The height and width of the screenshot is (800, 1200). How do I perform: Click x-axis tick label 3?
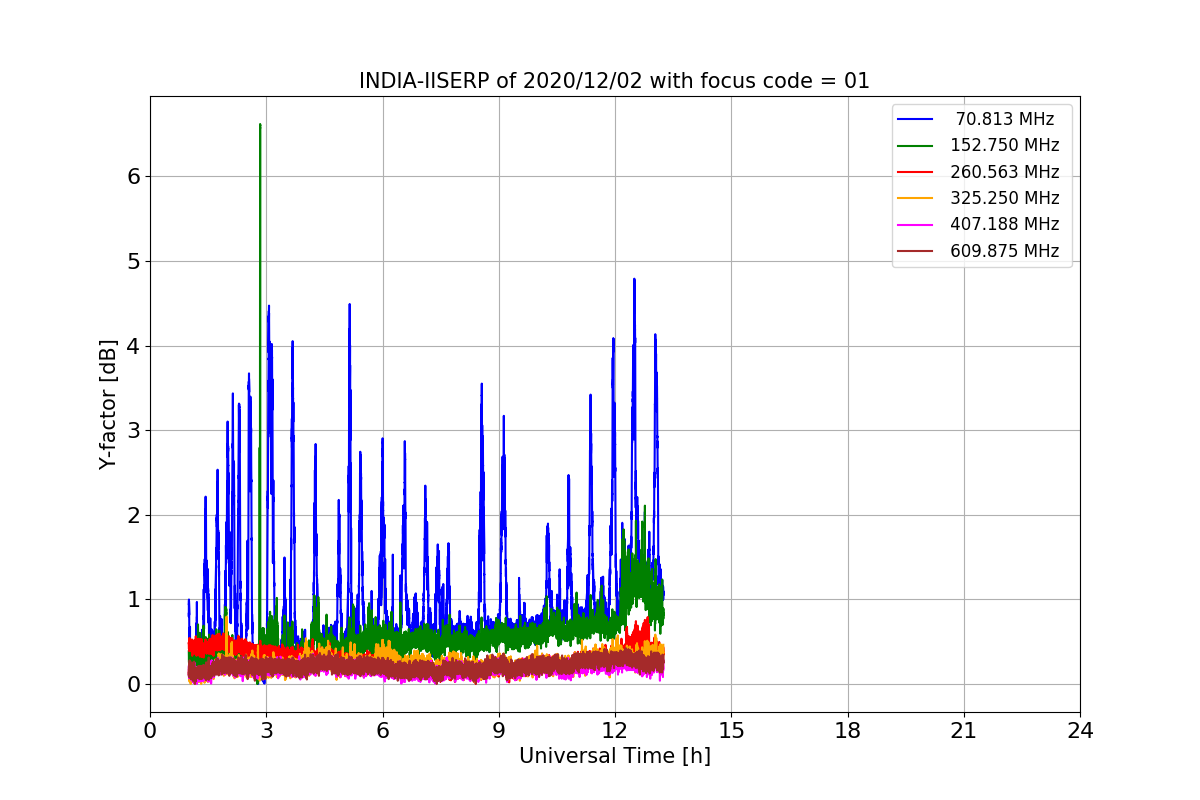point(266,731)
